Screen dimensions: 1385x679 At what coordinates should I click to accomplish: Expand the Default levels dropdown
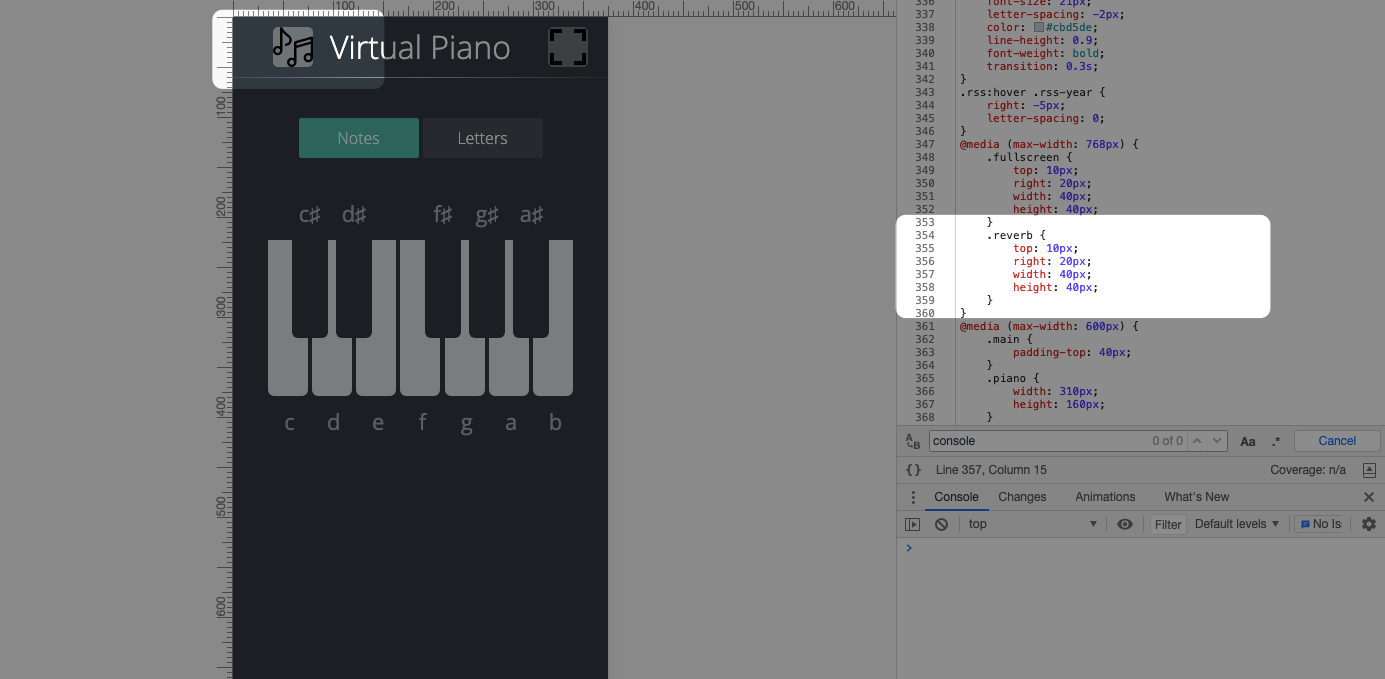1237,524
